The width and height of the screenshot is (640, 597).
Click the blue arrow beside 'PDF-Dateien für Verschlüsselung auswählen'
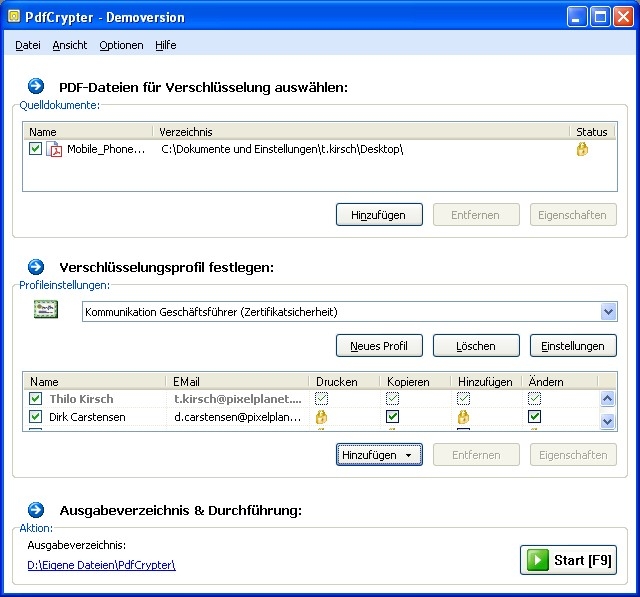(x=36, y=87)
